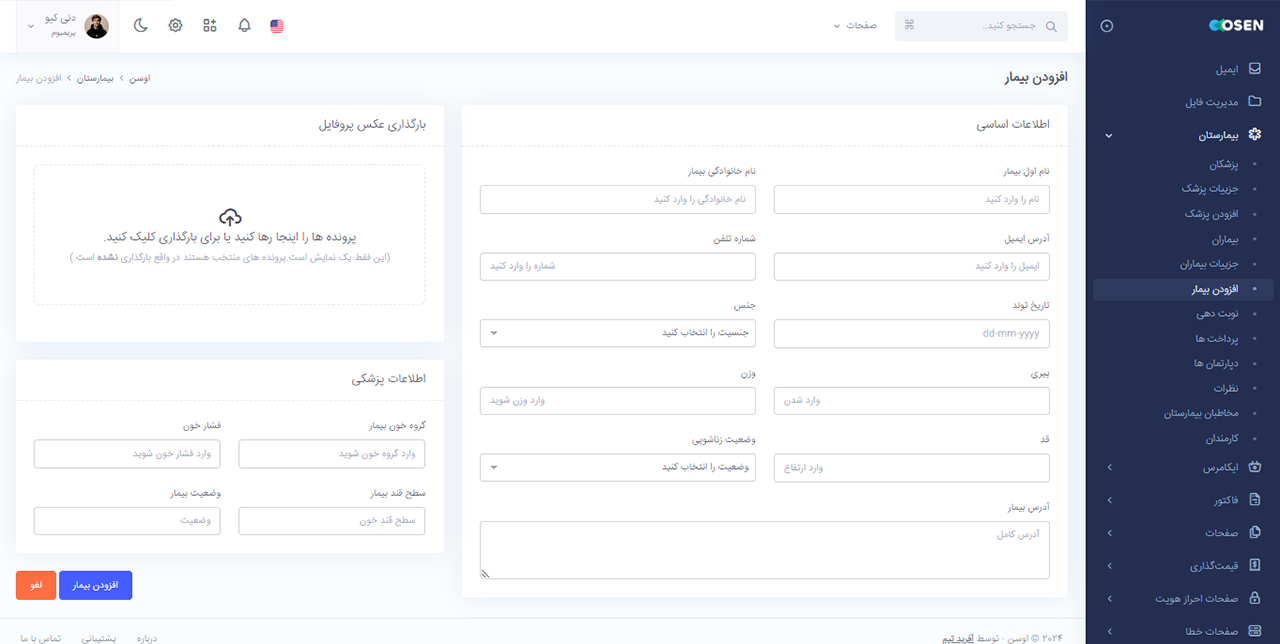Click the بیمارستان gear-shaped section icon
Screen dimensions: 1280x644
pos(1256,134)
